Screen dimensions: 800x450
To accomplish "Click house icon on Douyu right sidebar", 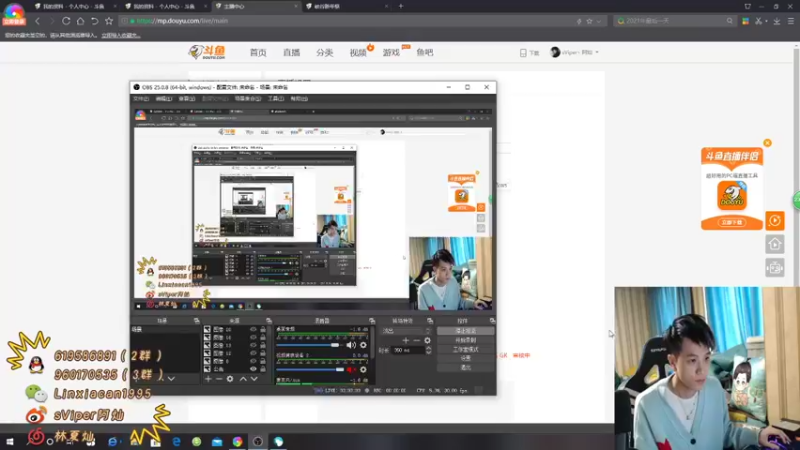I will coord(774,244).
